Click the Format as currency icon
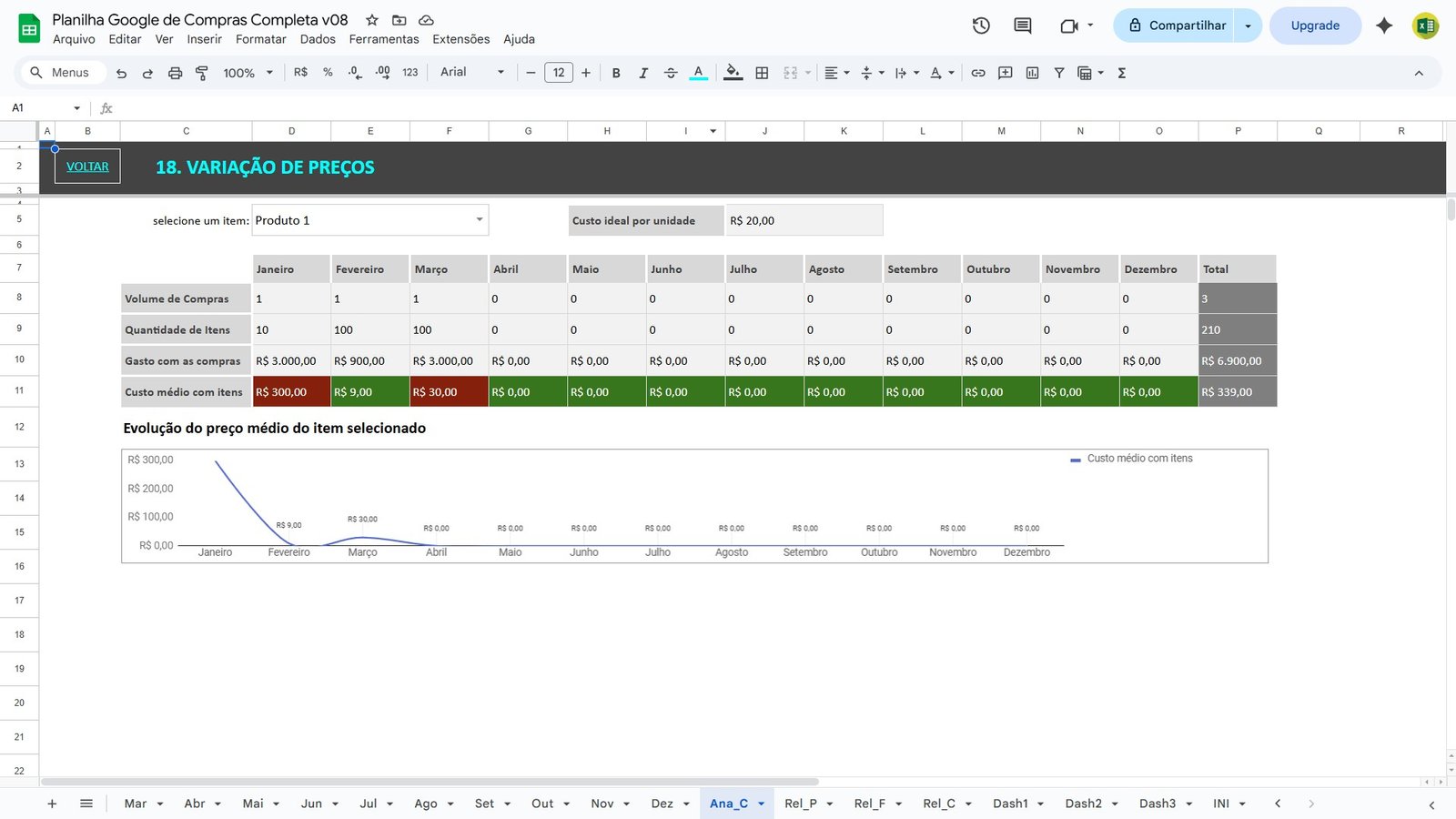The width and height of the screenshot is (1456, 819). point(300,72)
